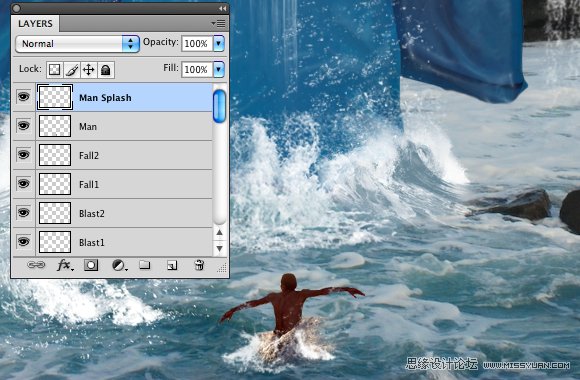Select the Man Splash layer name
This screenshot has width=580, height=380.
coord(105,98)
